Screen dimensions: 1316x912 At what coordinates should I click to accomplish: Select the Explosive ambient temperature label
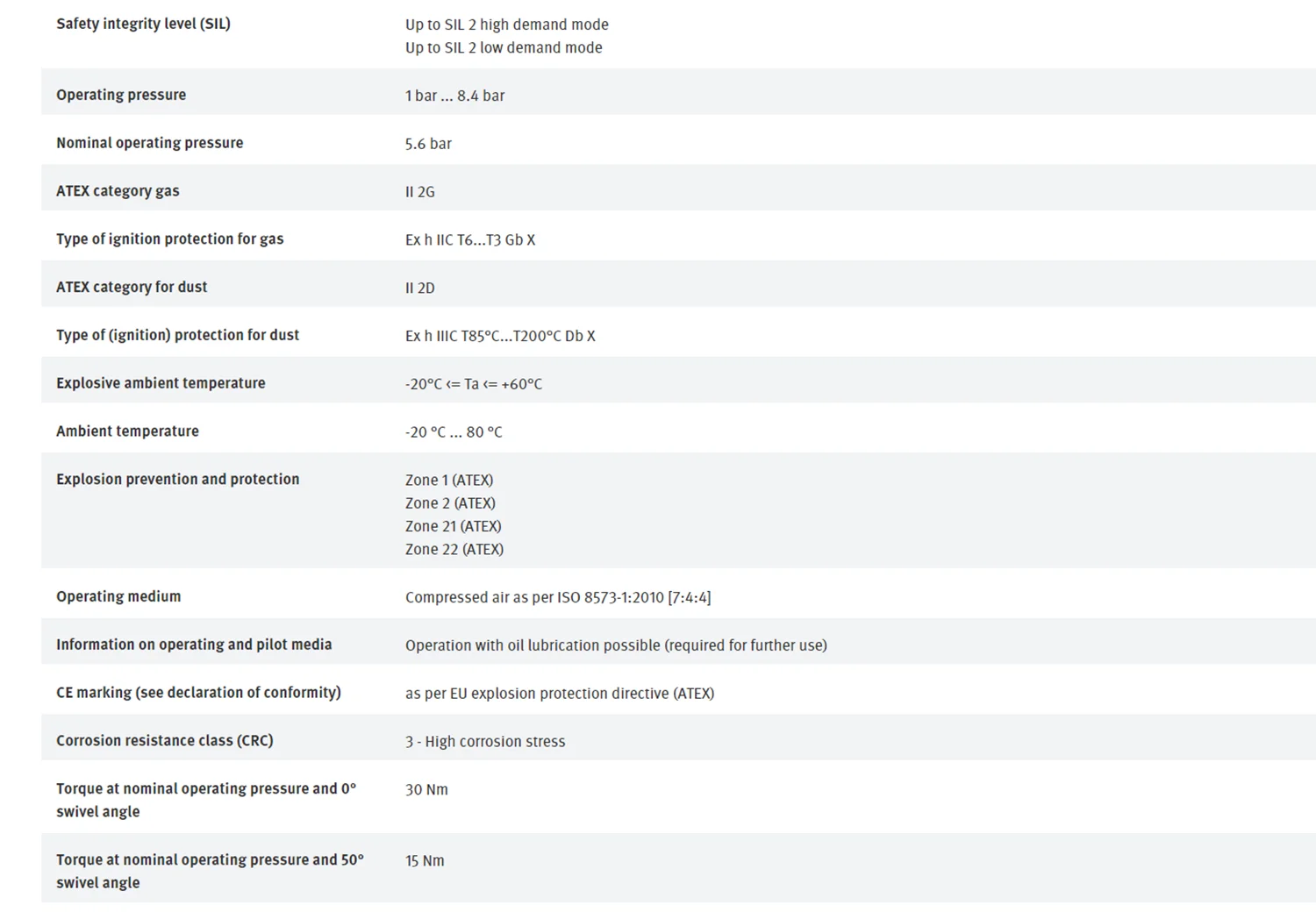pyautogui.click(x=161, y=383)
